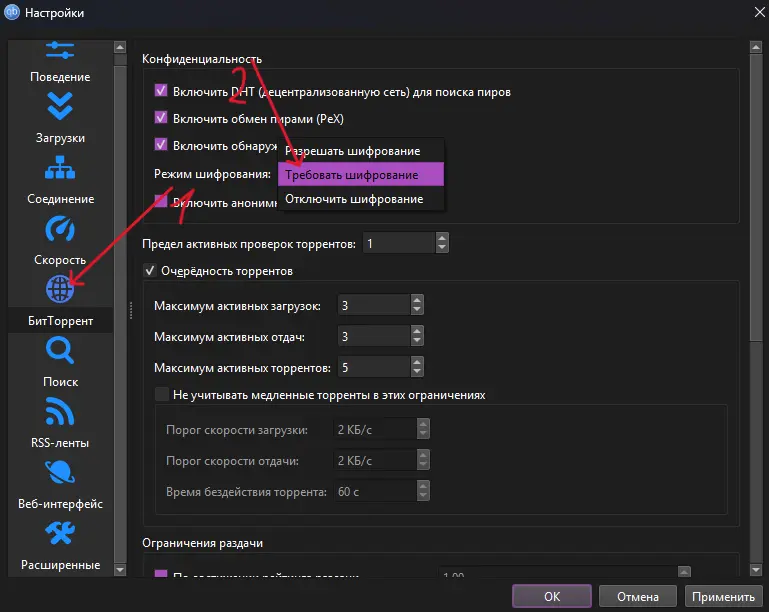This screenshot has width=769, height=612.
Task: Open the Downloads (Загрузки) section icon
Action: pos(60,106)
